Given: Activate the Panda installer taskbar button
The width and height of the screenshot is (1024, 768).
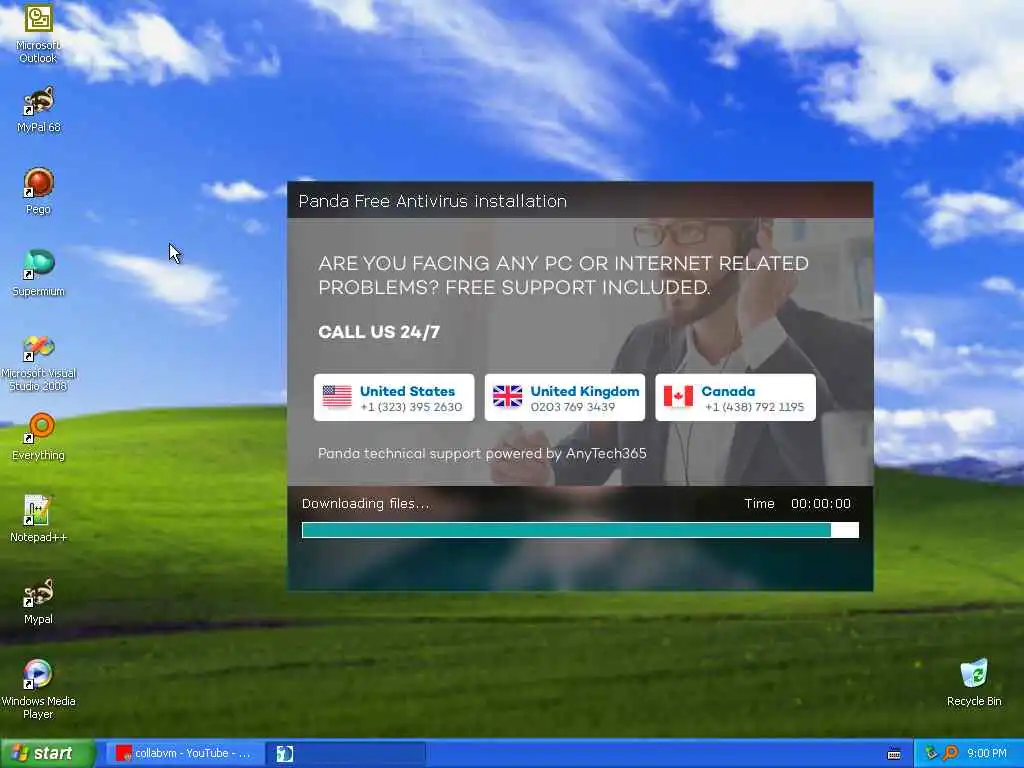Looking at the screenshot, I should click(x=345, y=753).
